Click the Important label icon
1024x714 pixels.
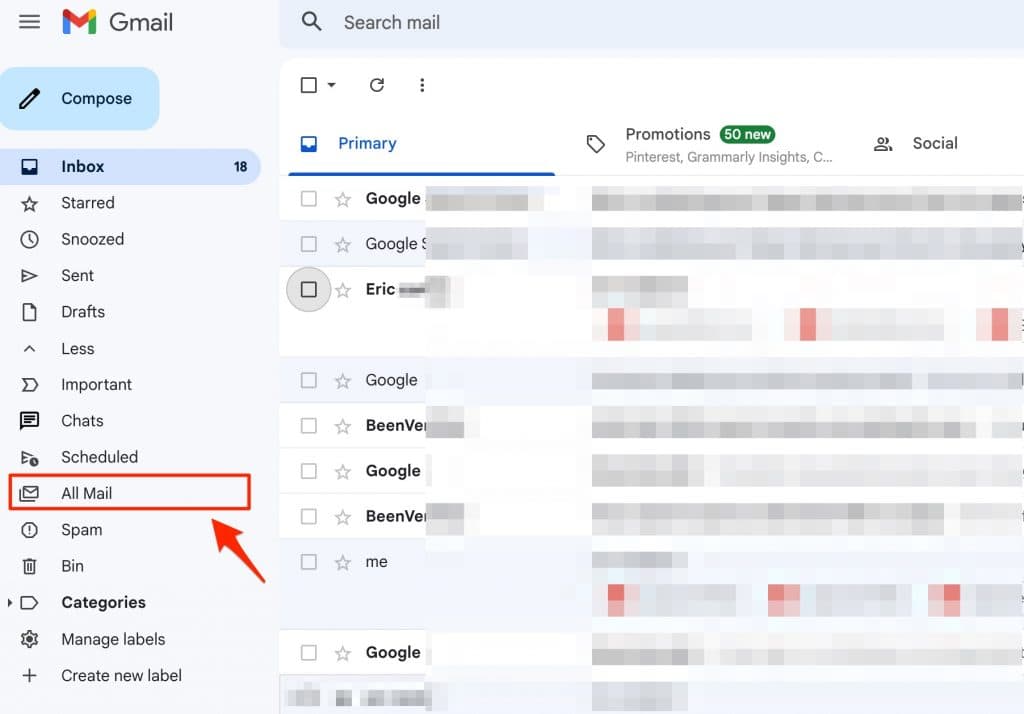coord(29,385)
